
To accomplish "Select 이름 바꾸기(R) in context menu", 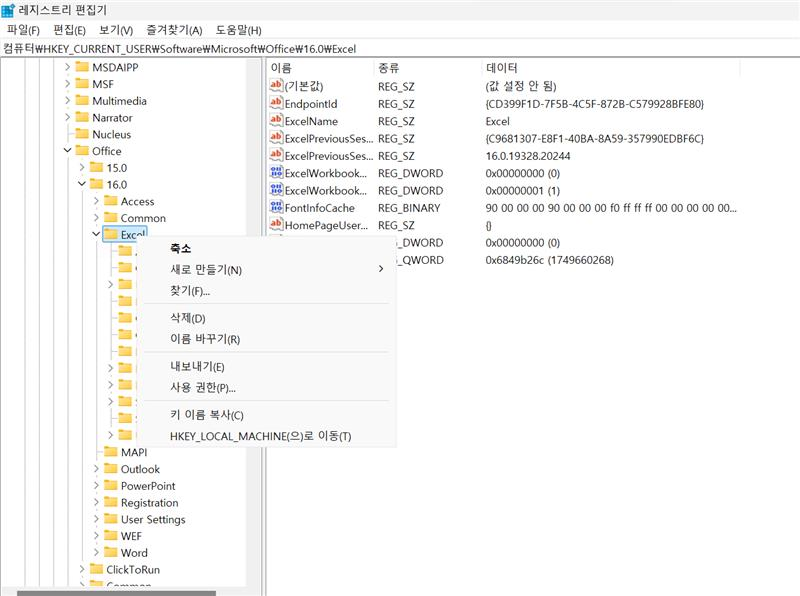I will click(266, 339).
